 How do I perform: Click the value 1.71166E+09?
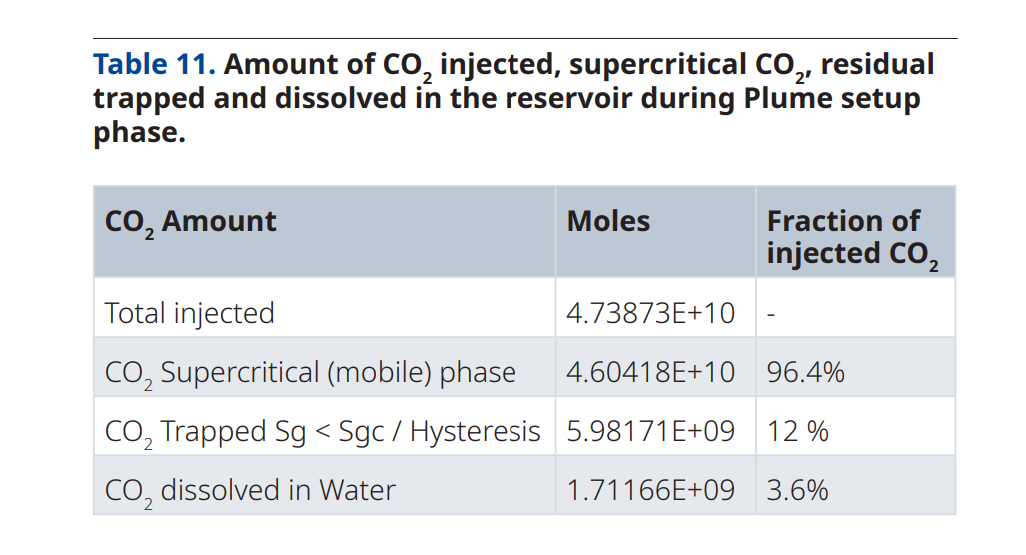[x=650, y=491]
